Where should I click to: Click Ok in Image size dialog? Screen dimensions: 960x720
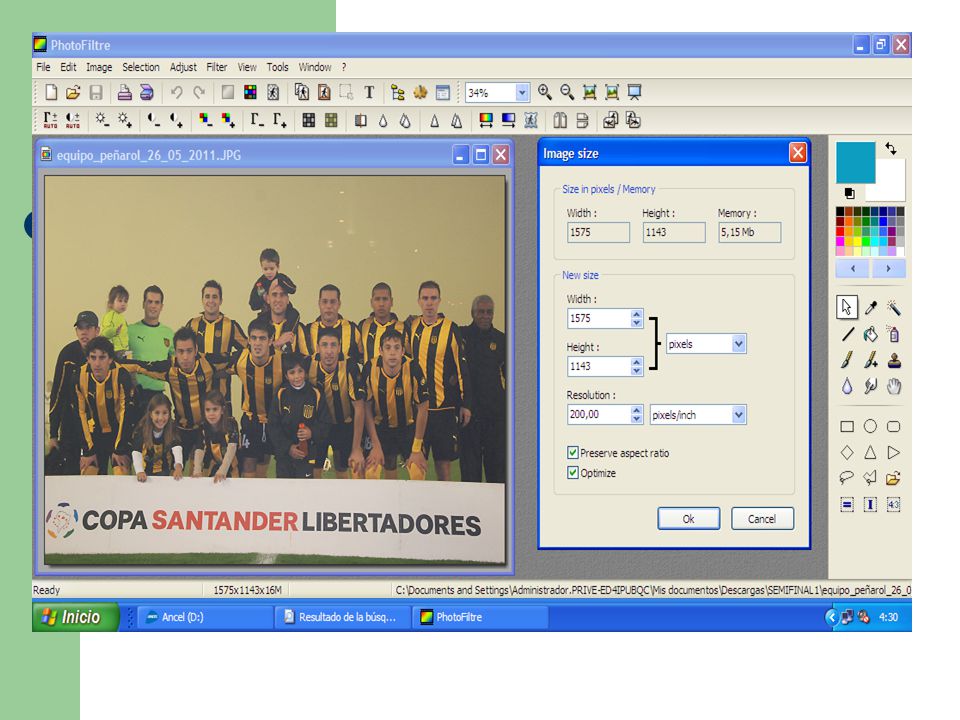click(688, 519)
